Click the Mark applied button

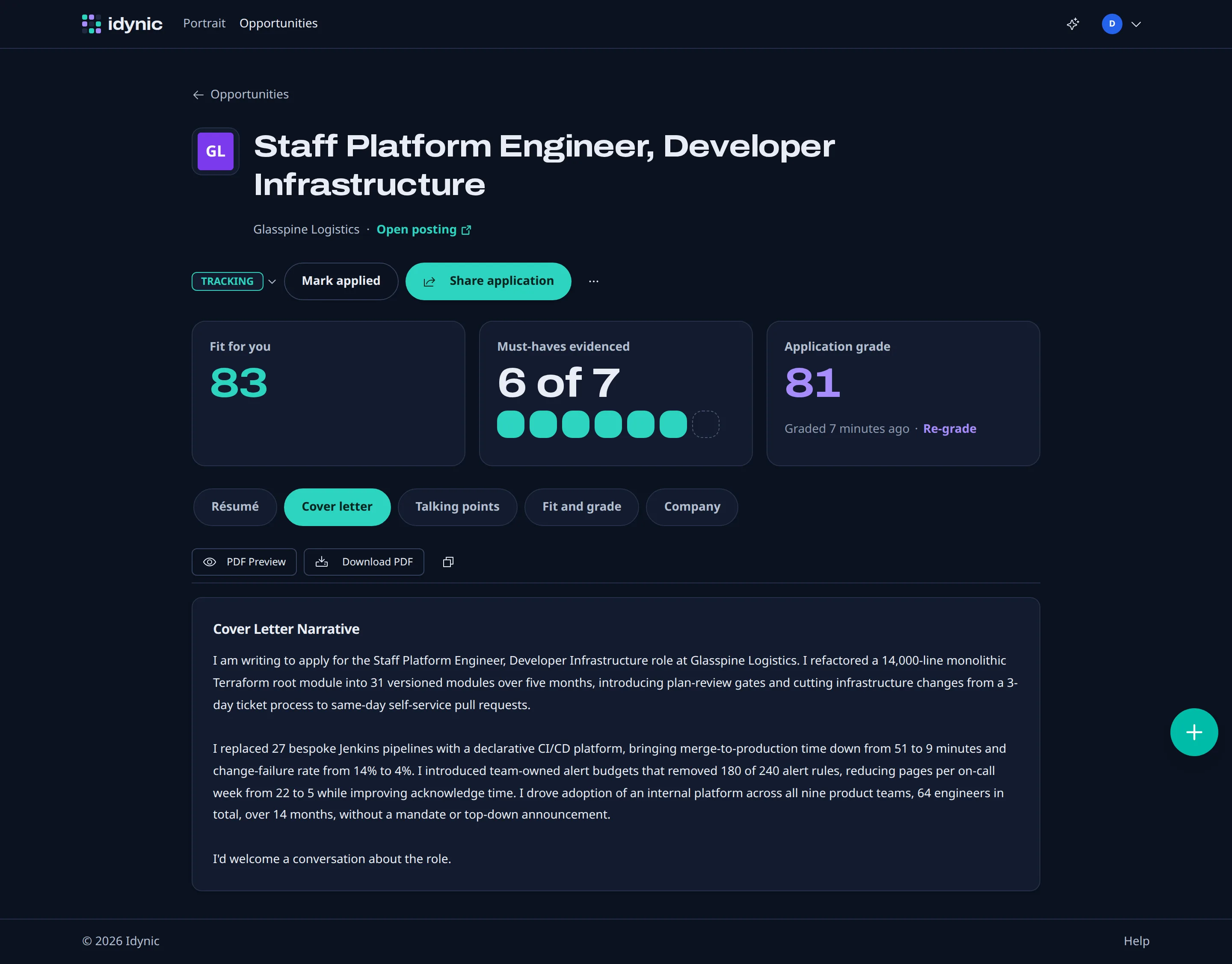pyautogui.click(x=341, y=281)
